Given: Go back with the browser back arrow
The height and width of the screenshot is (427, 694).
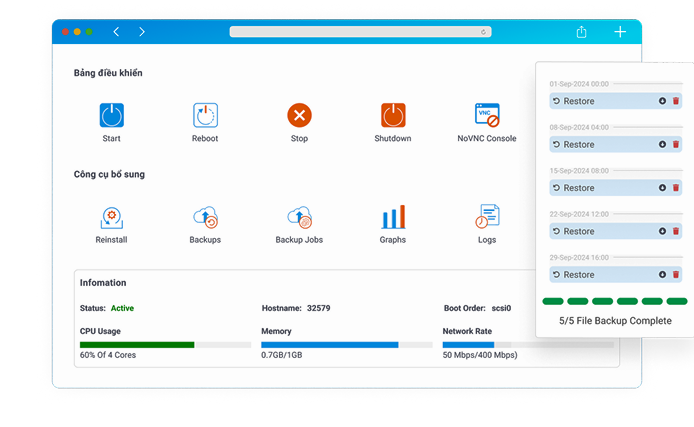Looking at the screenshot, I should coord(116,32).
